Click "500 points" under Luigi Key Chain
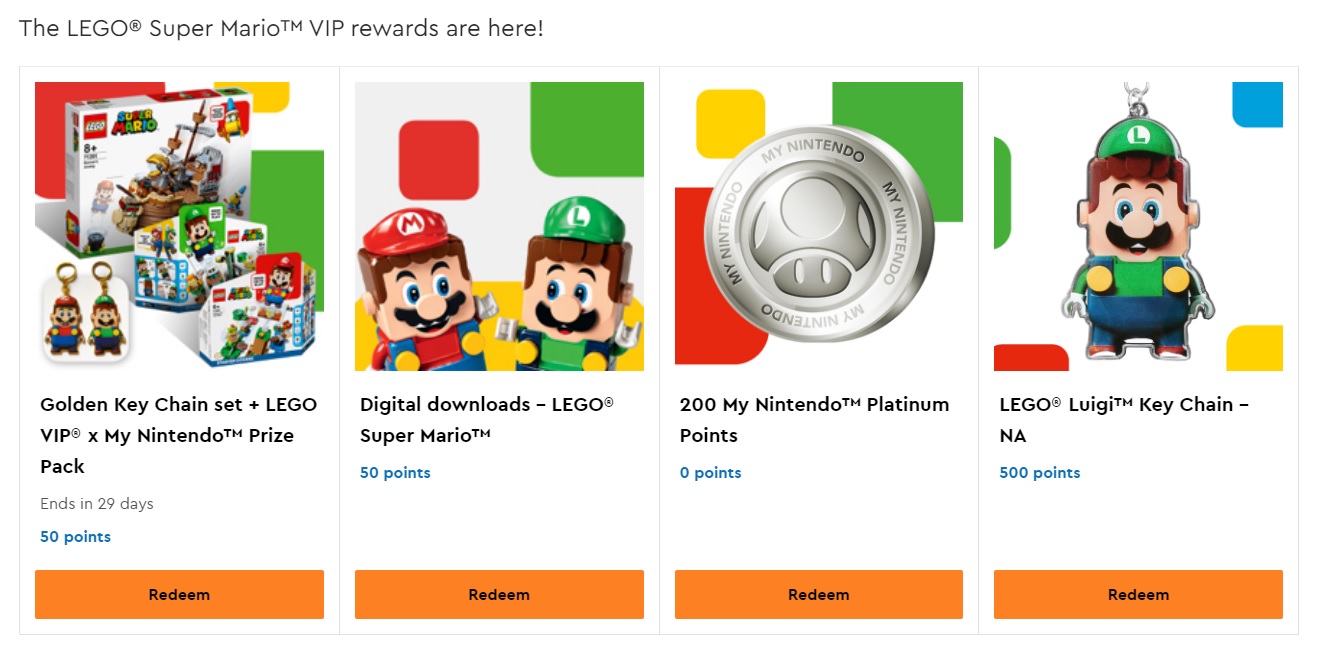This screenshot has width=1321, height=660. pyautogui.click(x=1039, y=472)
